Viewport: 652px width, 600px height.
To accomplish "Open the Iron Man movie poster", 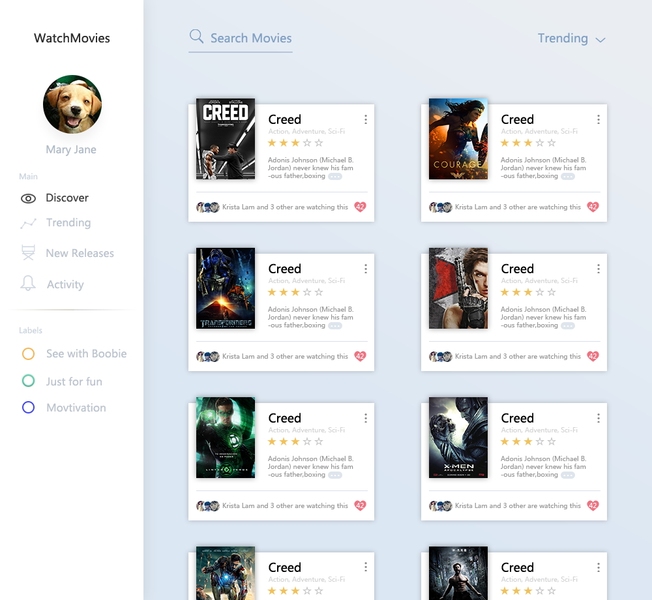I will [225, 573].
